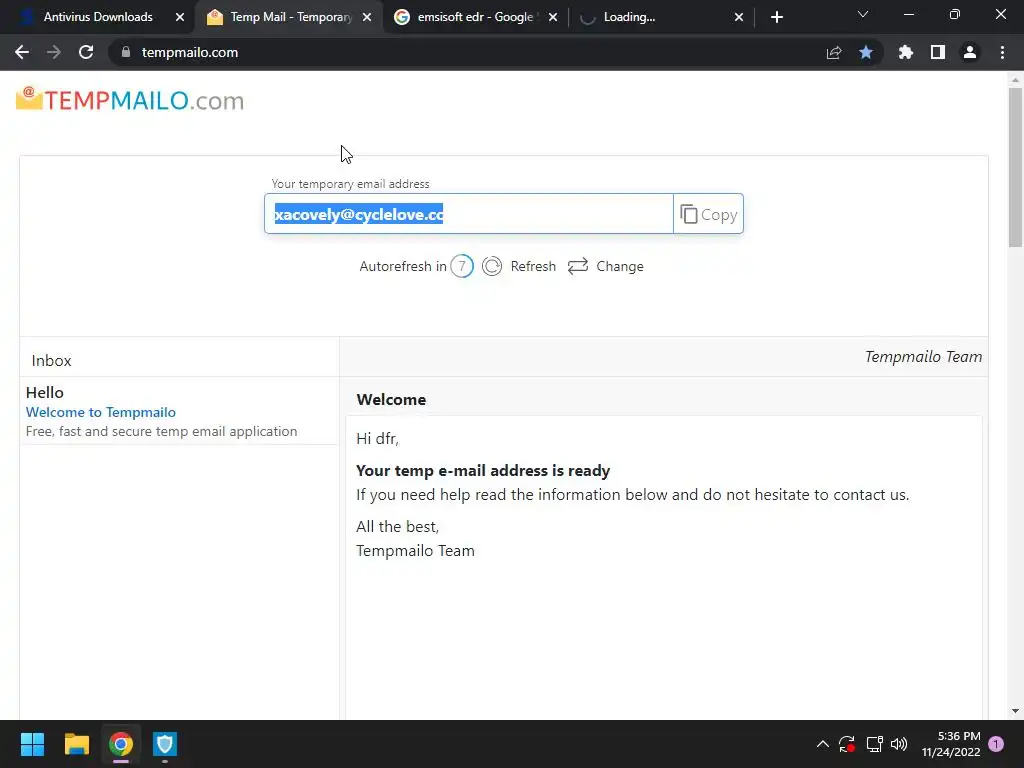Click the volume speaker tray icon
Viewport: 1024px width, 768px height.
point(899,744)
